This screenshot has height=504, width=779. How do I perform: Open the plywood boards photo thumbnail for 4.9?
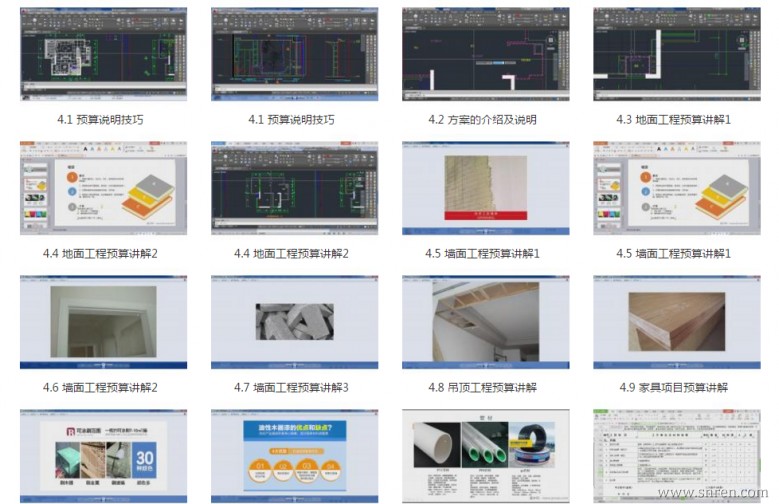click(x=677, y=322)
